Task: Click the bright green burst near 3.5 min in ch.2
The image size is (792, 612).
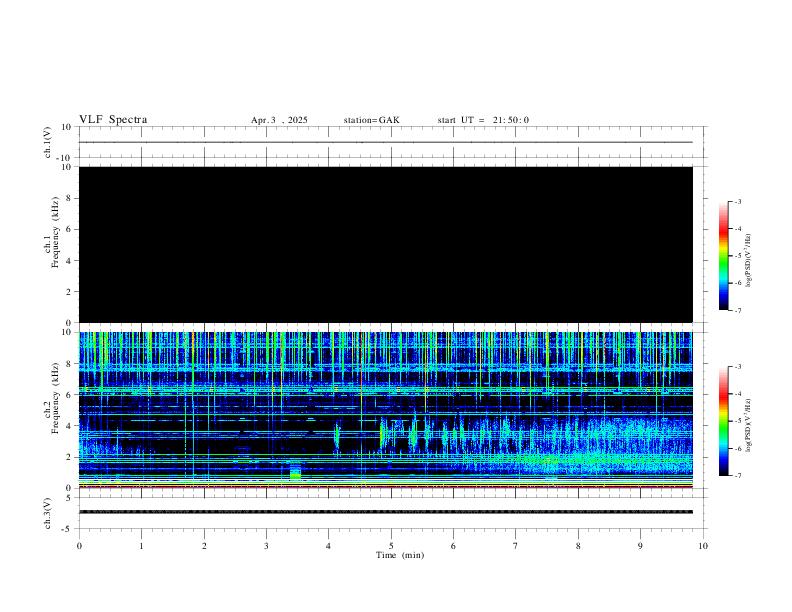Action: 295,473
